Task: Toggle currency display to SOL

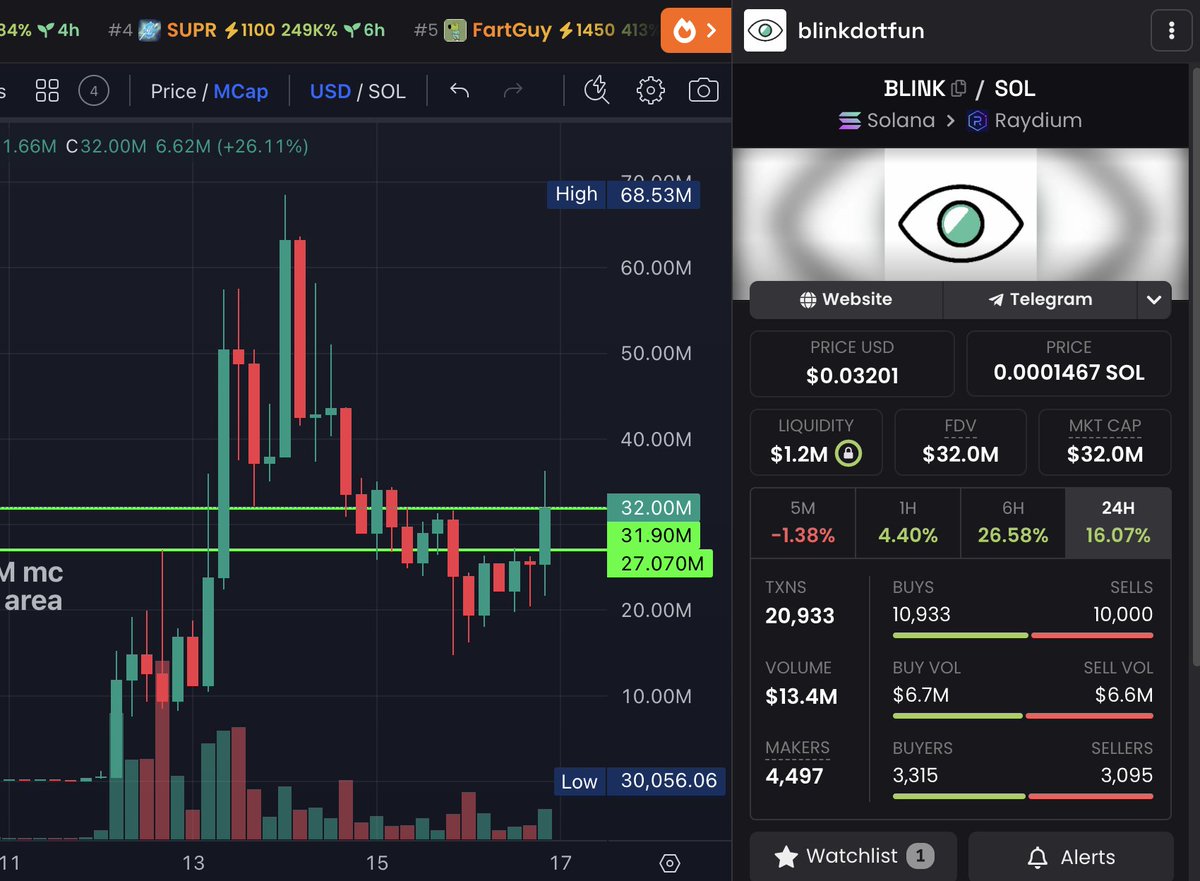Action: 389,91
